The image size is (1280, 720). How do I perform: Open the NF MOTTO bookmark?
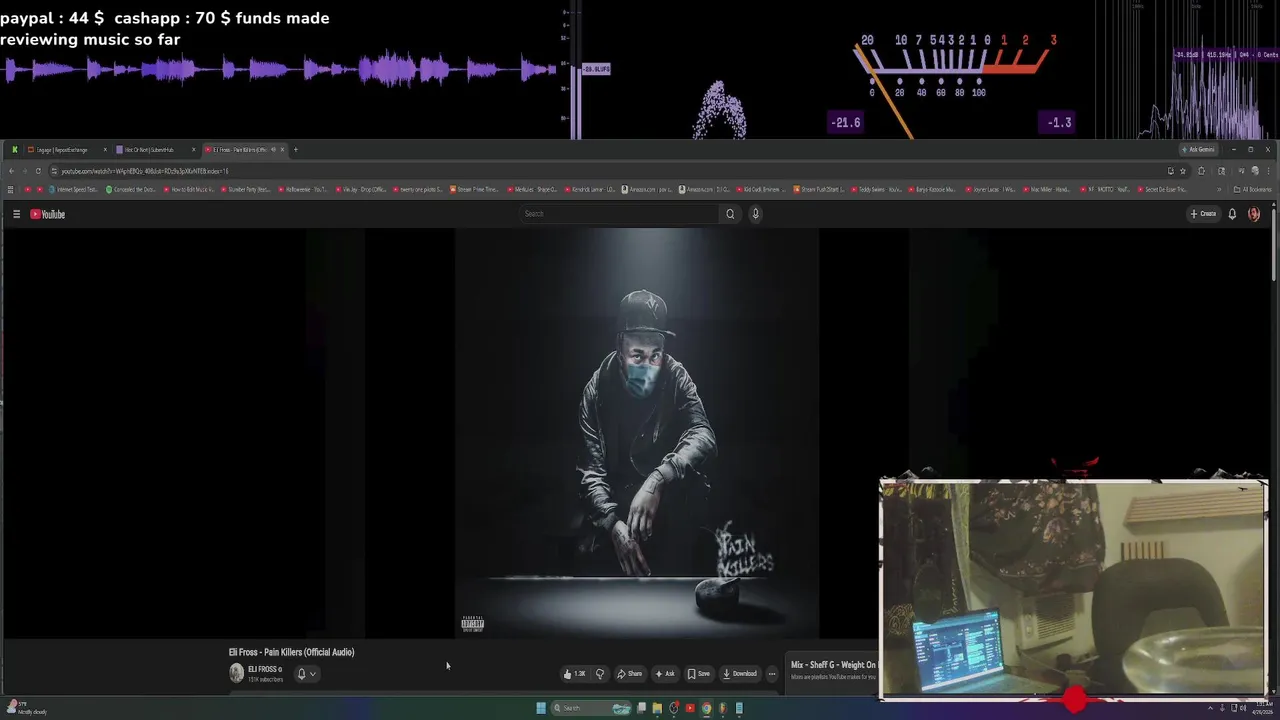(1105, 189)
